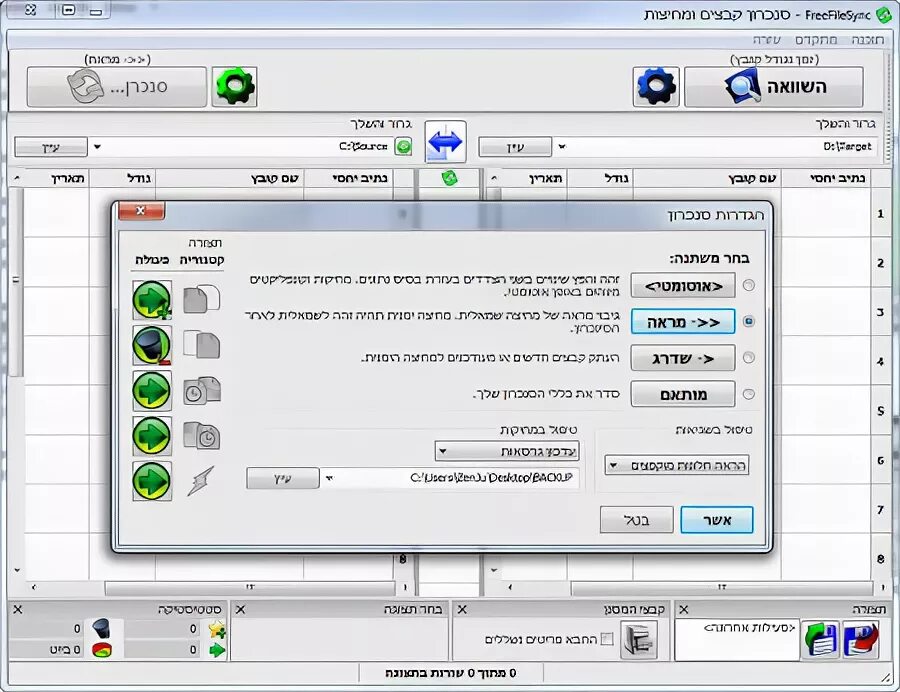Click the green floppy load configuration icon
The width and height of the screenshot is (900, 692).
820,639
